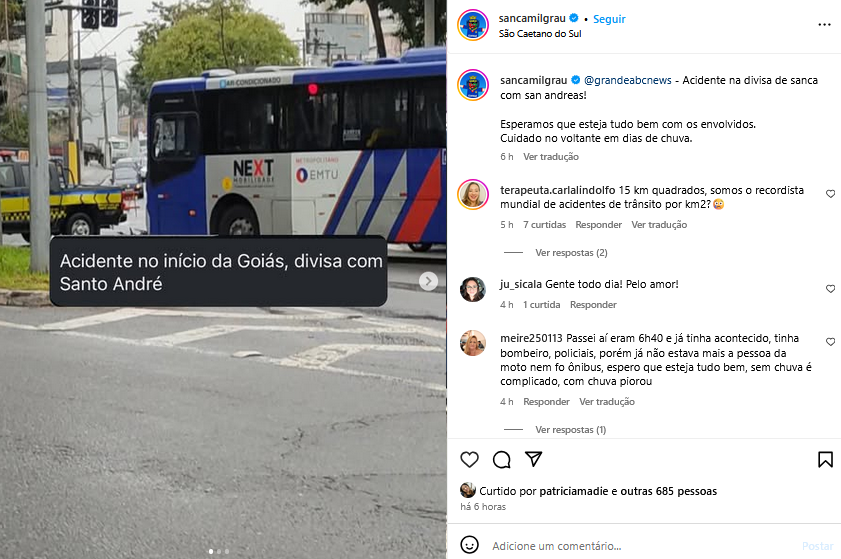Focus the Adicione um comentário field

(644, 546)
